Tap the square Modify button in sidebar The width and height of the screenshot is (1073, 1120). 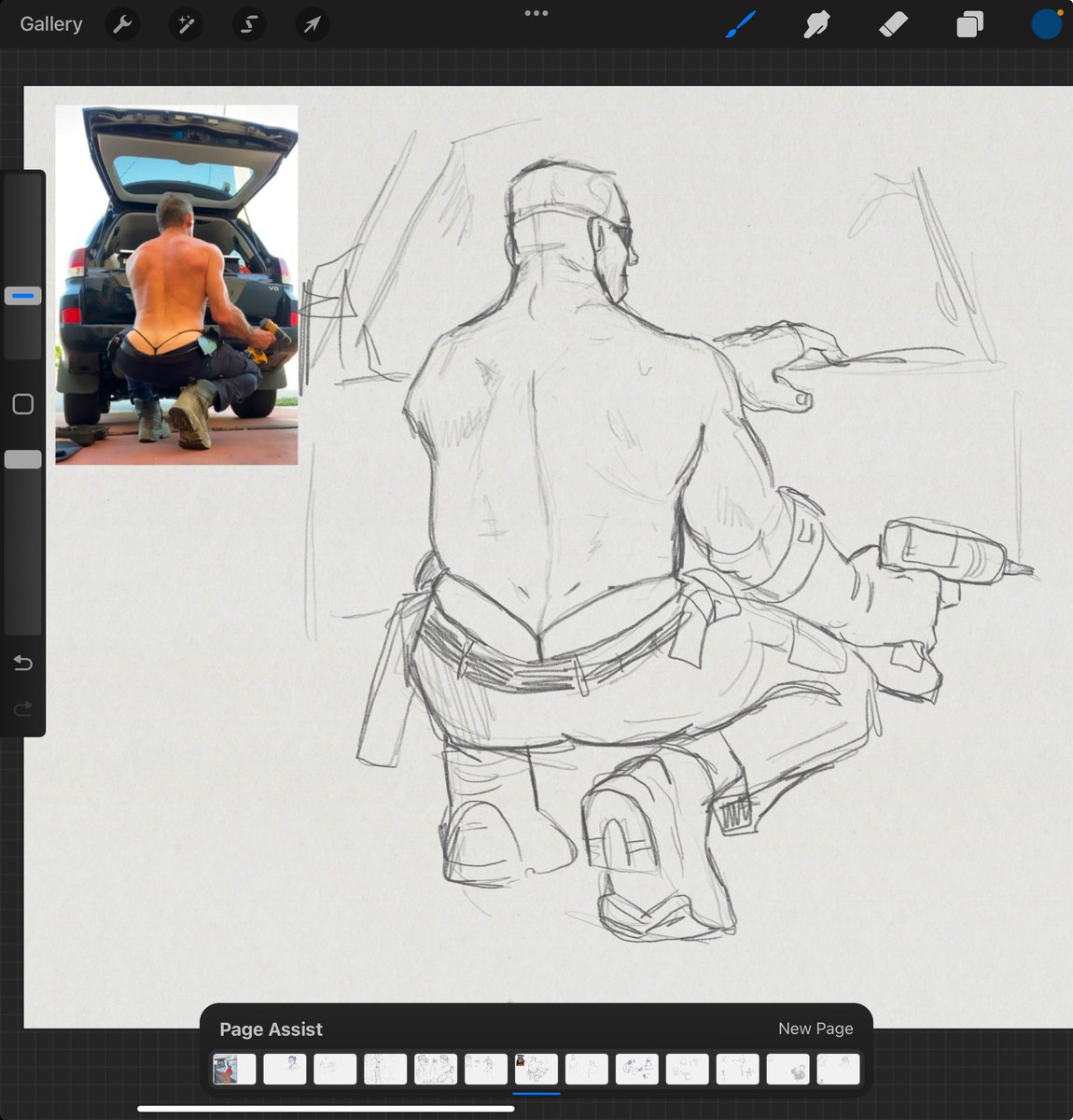pyautogui.click(x=23, y=404)
